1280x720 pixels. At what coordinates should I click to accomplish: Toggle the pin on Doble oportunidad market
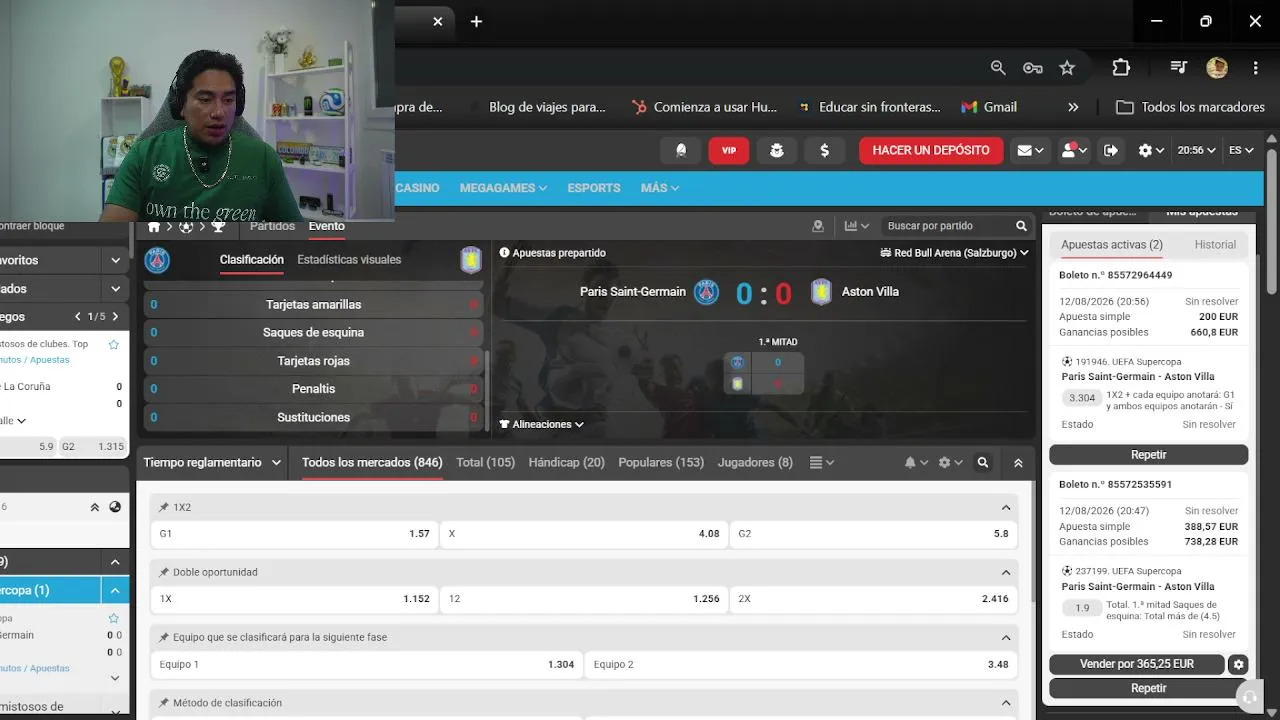pyautogui.click(x=164, y=572)
